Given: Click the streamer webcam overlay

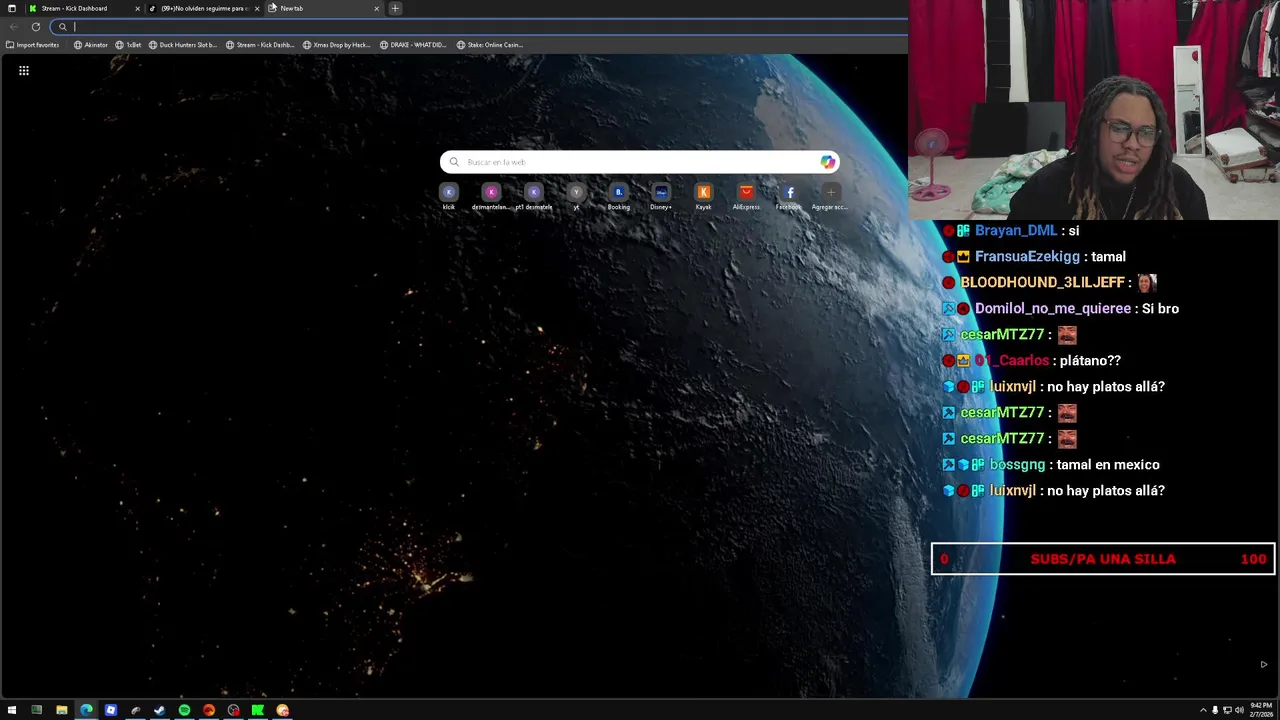Looking at the screenshot, I should [1094, 110].
